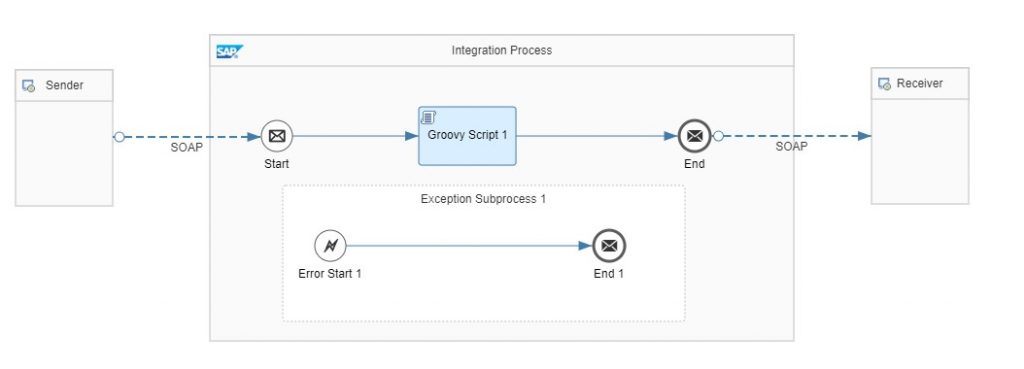Image resolution: width=1024 pixels, height=369 pixels.
Task: Select the Exception Subprocess 1 label
Action: [x=483, y=199]
